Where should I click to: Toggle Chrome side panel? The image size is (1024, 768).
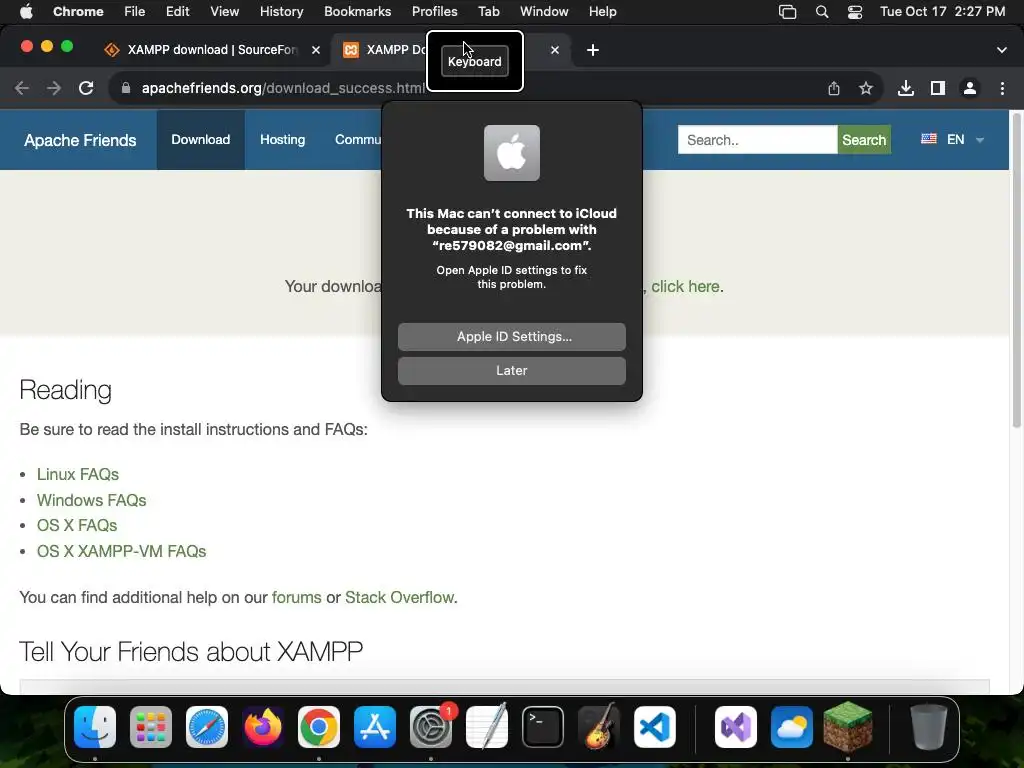(938, 88)
